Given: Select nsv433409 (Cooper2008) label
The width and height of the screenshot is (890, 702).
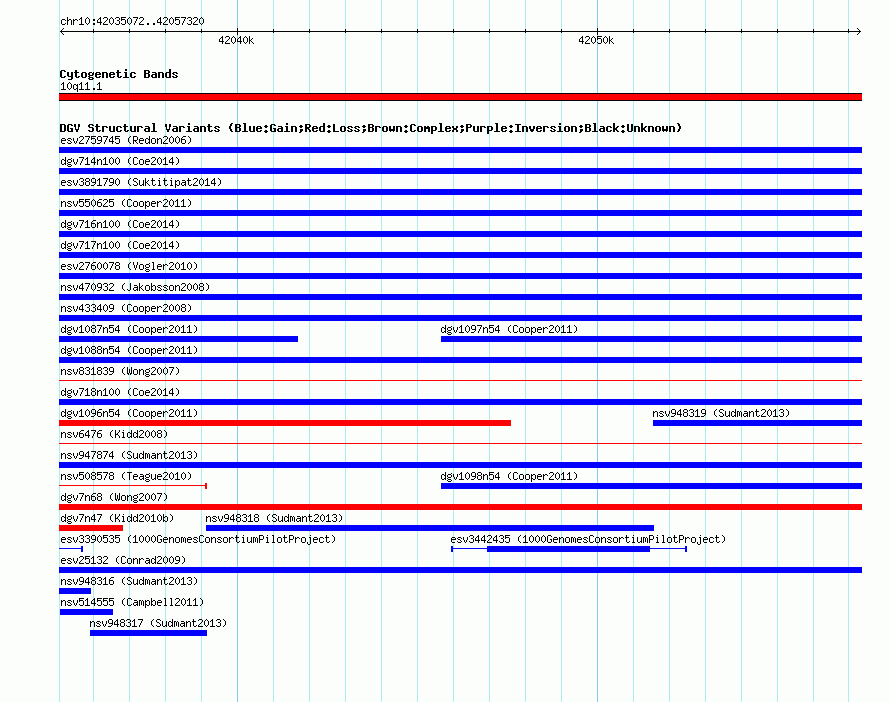Looking at the screenshot, I should pos(126,308).
